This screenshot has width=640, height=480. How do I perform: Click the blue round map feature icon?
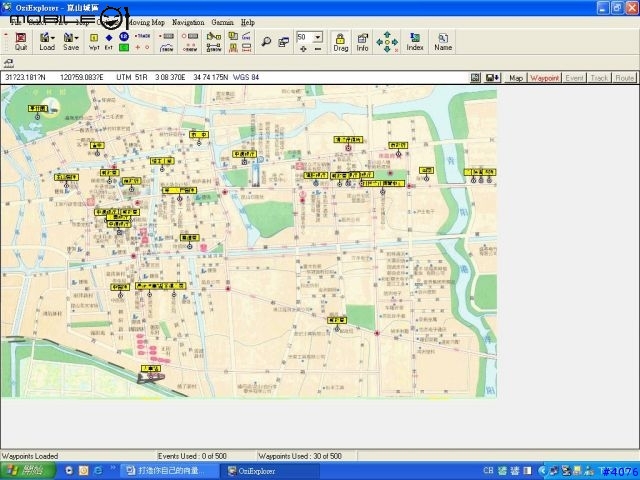click(124, 36)
